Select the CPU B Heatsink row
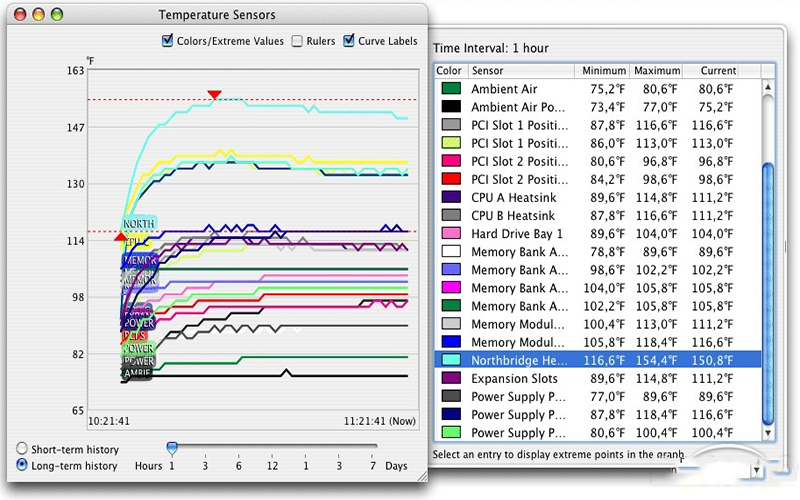 click(598, 215)
